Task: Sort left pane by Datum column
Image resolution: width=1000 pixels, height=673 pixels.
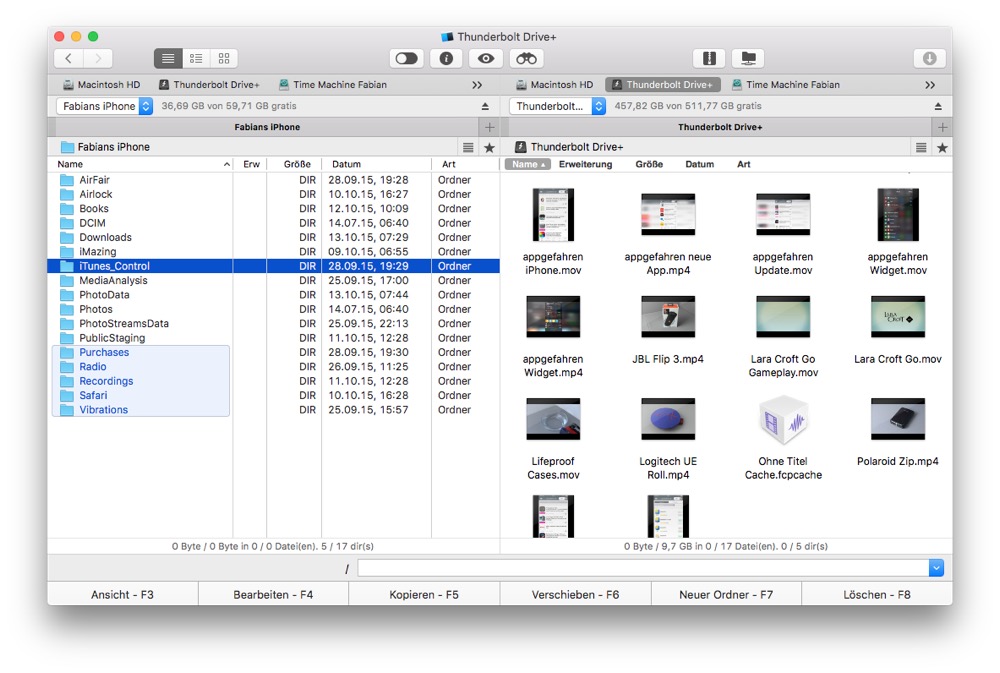Action: (376, 164)
